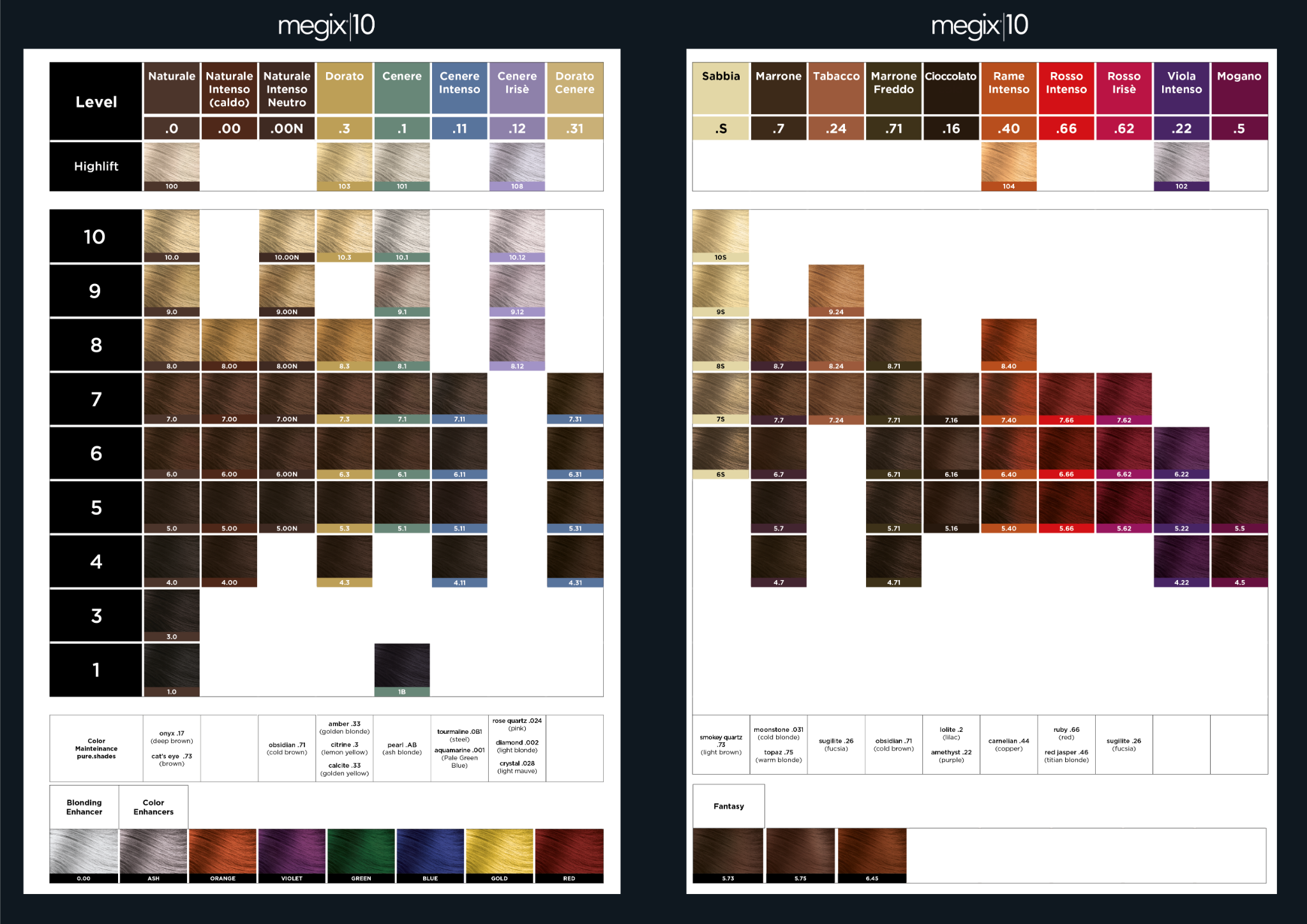Select the GOLD color enhancer swatch
Viewport: 1307px width, 924px height.
(500, 856)
